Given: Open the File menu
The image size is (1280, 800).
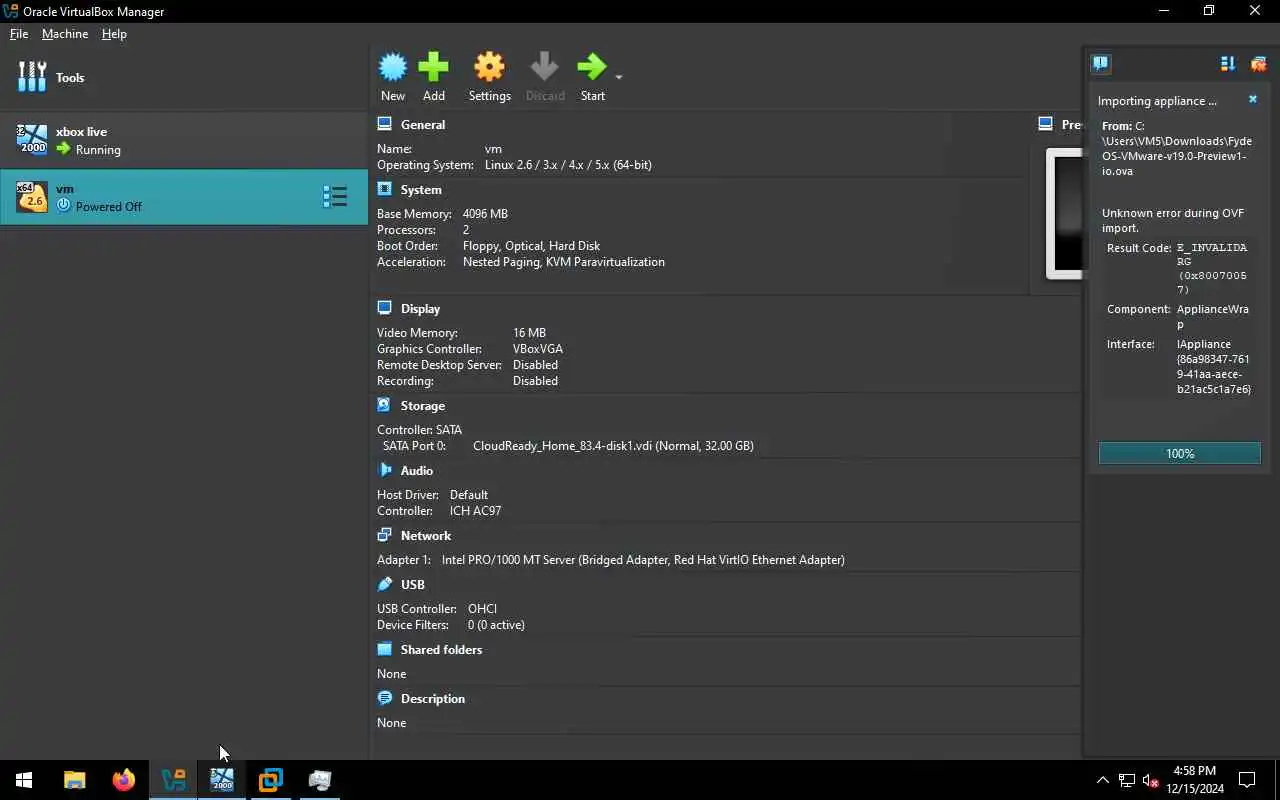Looking at the screenshot, I should click(19, 34).
